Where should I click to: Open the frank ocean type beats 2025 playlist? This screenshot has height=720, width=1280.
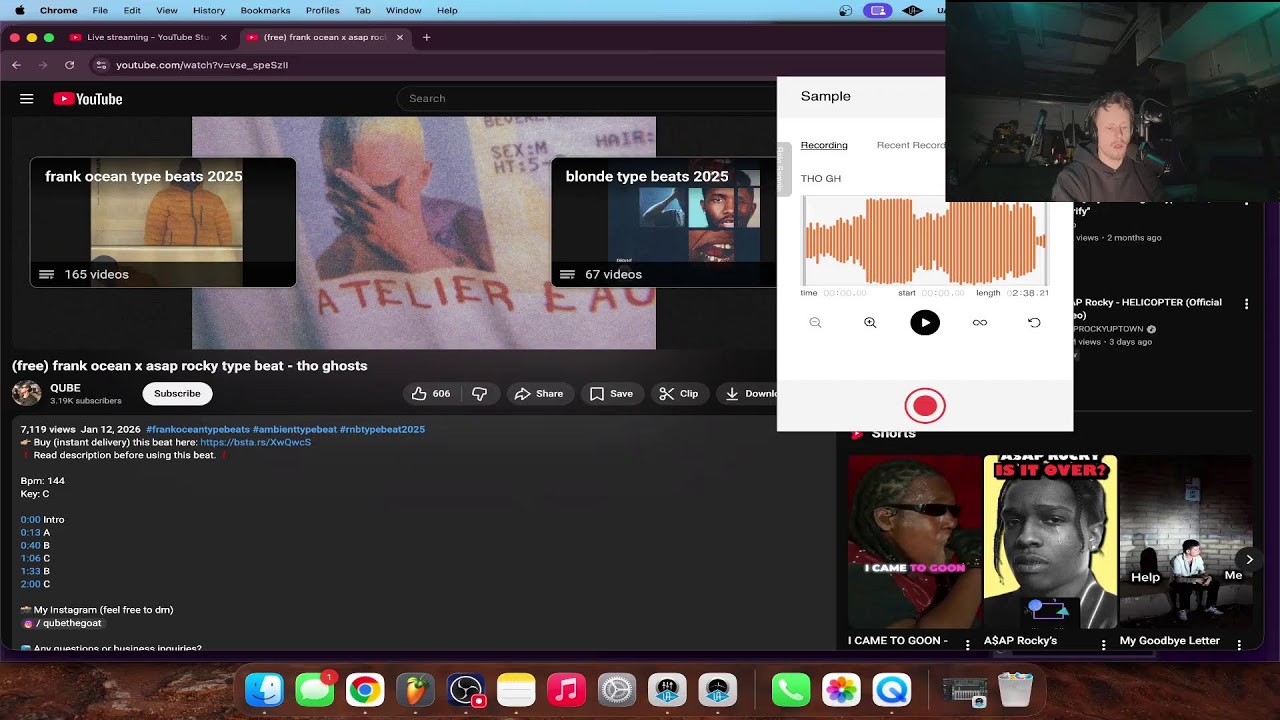tap(163, 222)
